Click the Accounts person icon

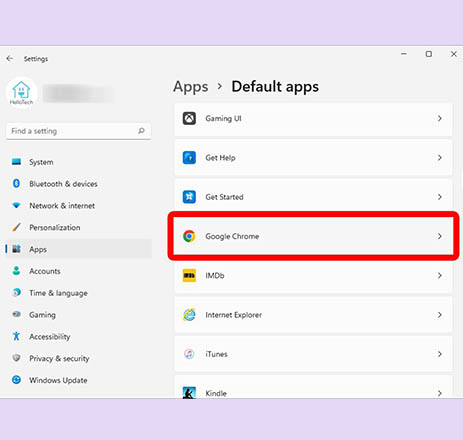click(x=16, y=271)
